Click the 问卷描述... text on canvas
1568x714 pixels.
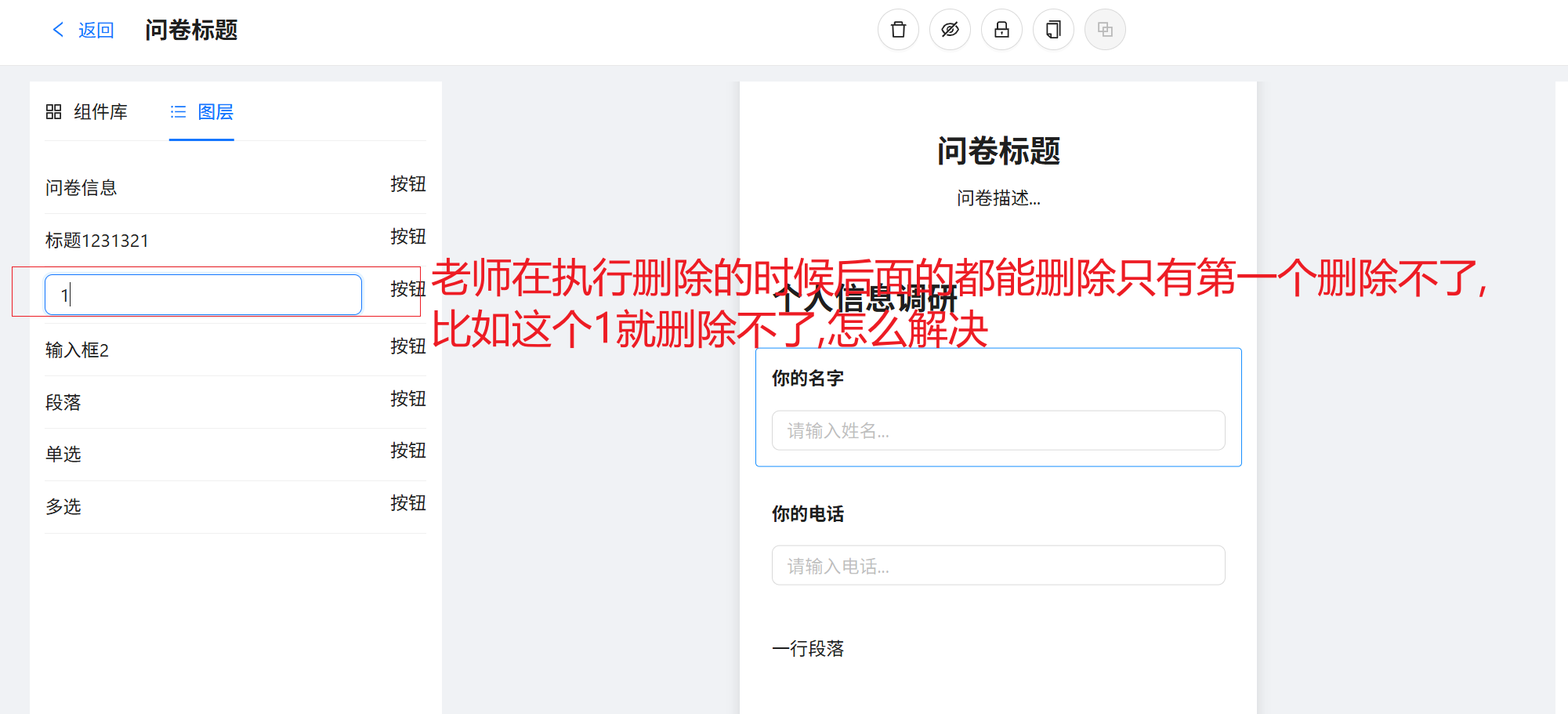(x=998, y=198)
